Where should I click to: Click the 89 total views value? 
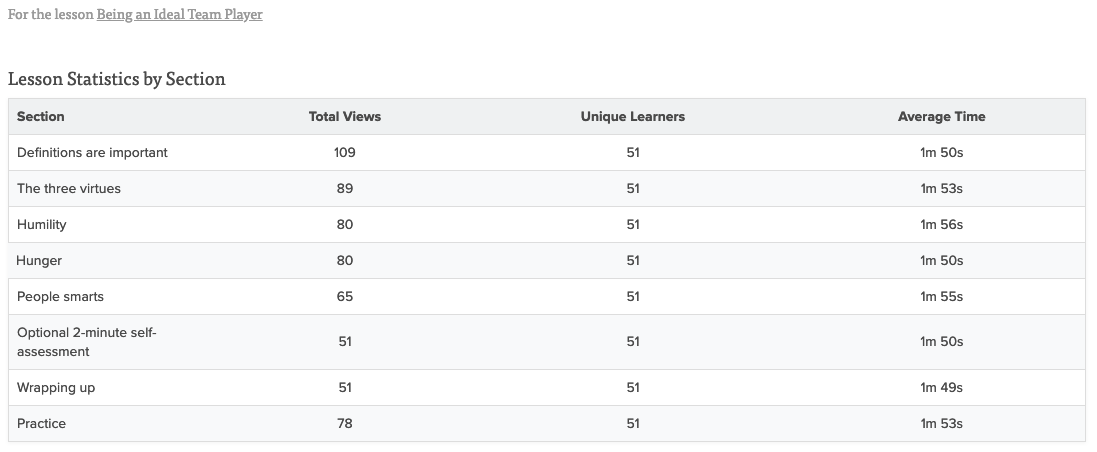pos(344,189)
